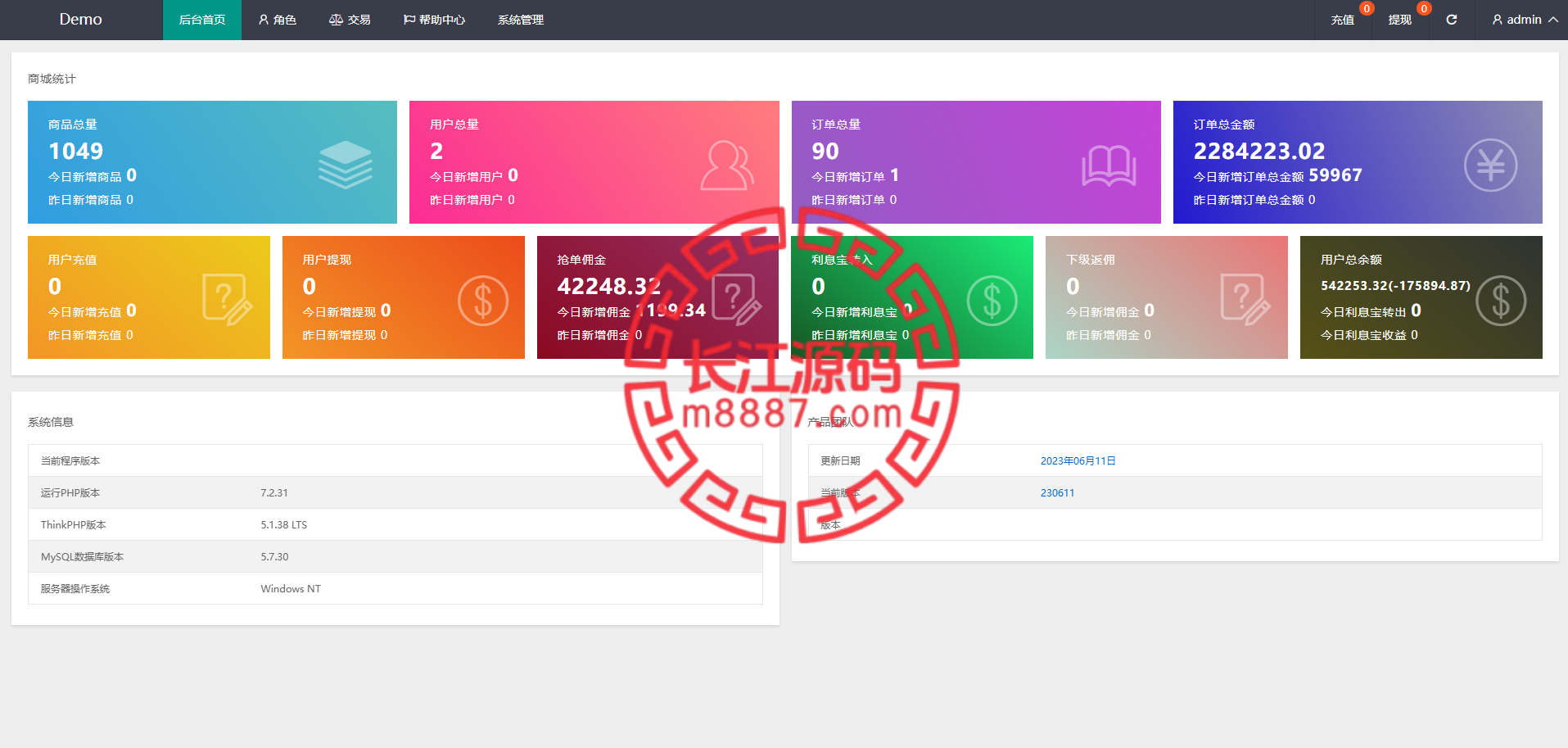Click the Demo logo text

(80, 19)
